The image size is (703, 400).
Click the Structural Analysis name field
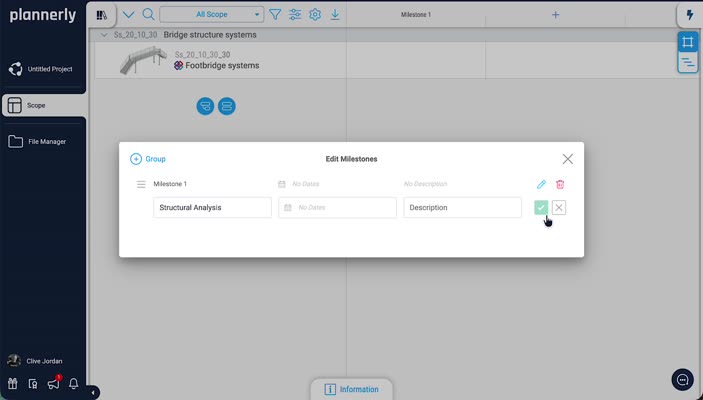(212, 208)
